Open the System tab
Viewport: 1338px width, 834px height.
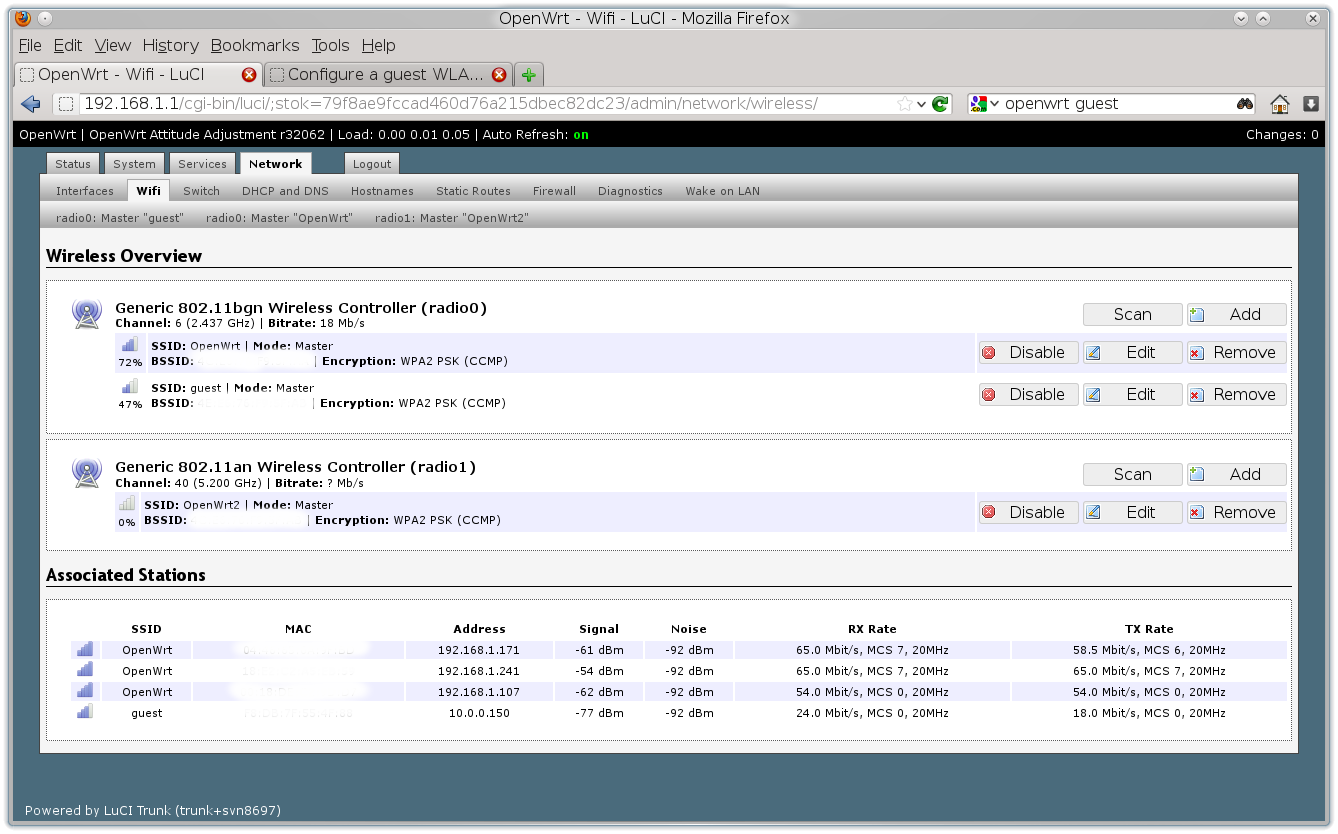pyautogui.click(x=134, y=164)
